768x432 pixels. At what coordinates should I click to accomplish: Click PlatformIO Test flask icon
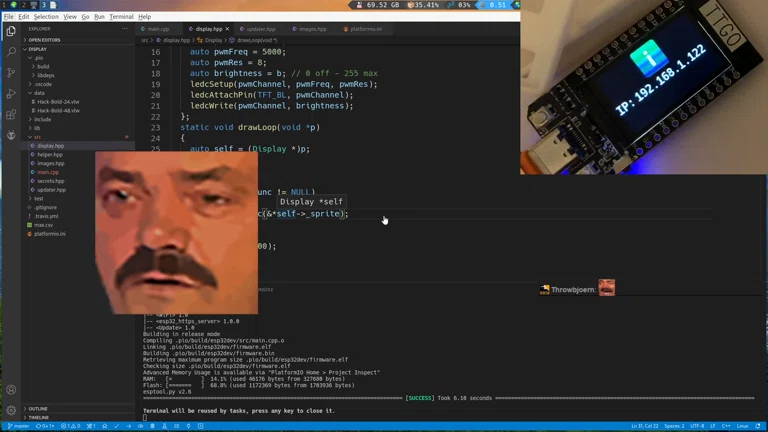165,426
